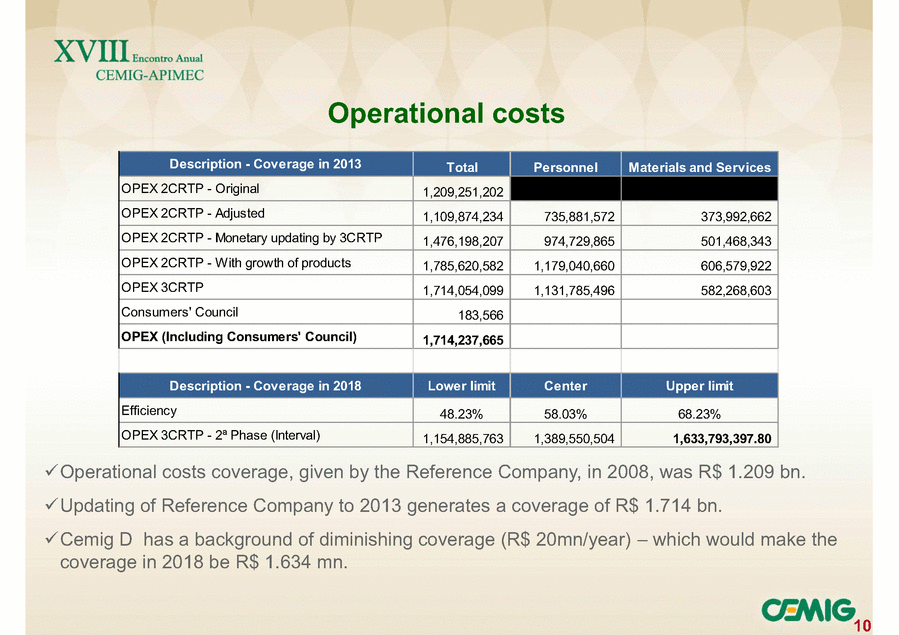Click the slide page number 10
This screenshot has width=899, height=635.
pos(862,626)
